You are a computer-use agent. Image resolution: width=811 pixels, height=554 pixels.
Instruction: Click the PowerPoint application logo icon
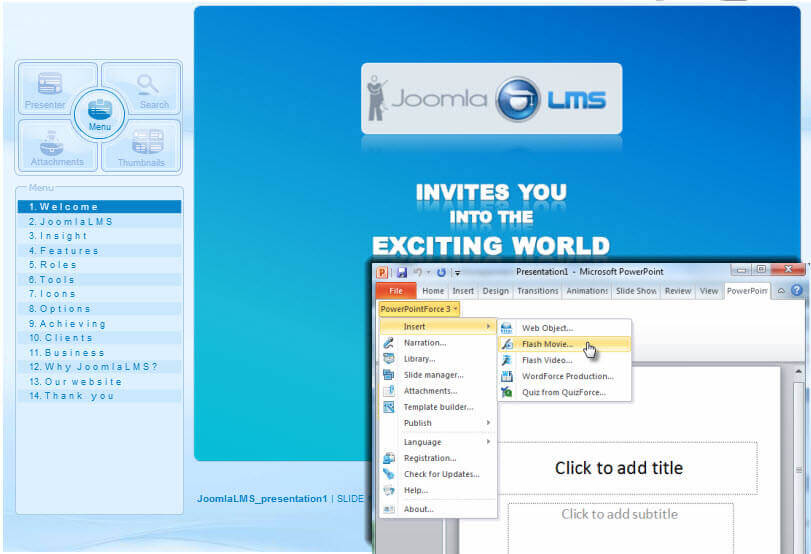click(382, 272)
